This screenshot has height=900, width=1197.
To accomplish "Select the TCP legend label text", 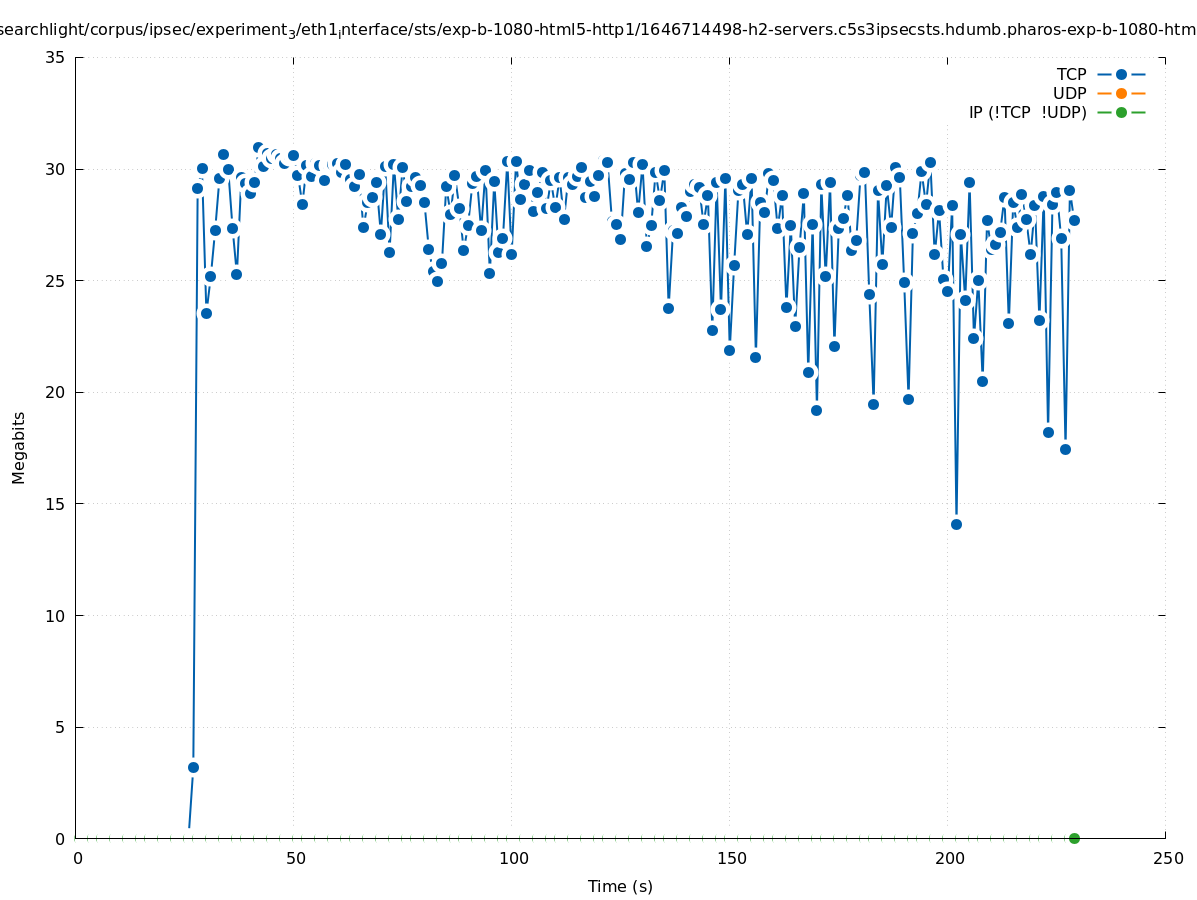I will click(1071, 74).
